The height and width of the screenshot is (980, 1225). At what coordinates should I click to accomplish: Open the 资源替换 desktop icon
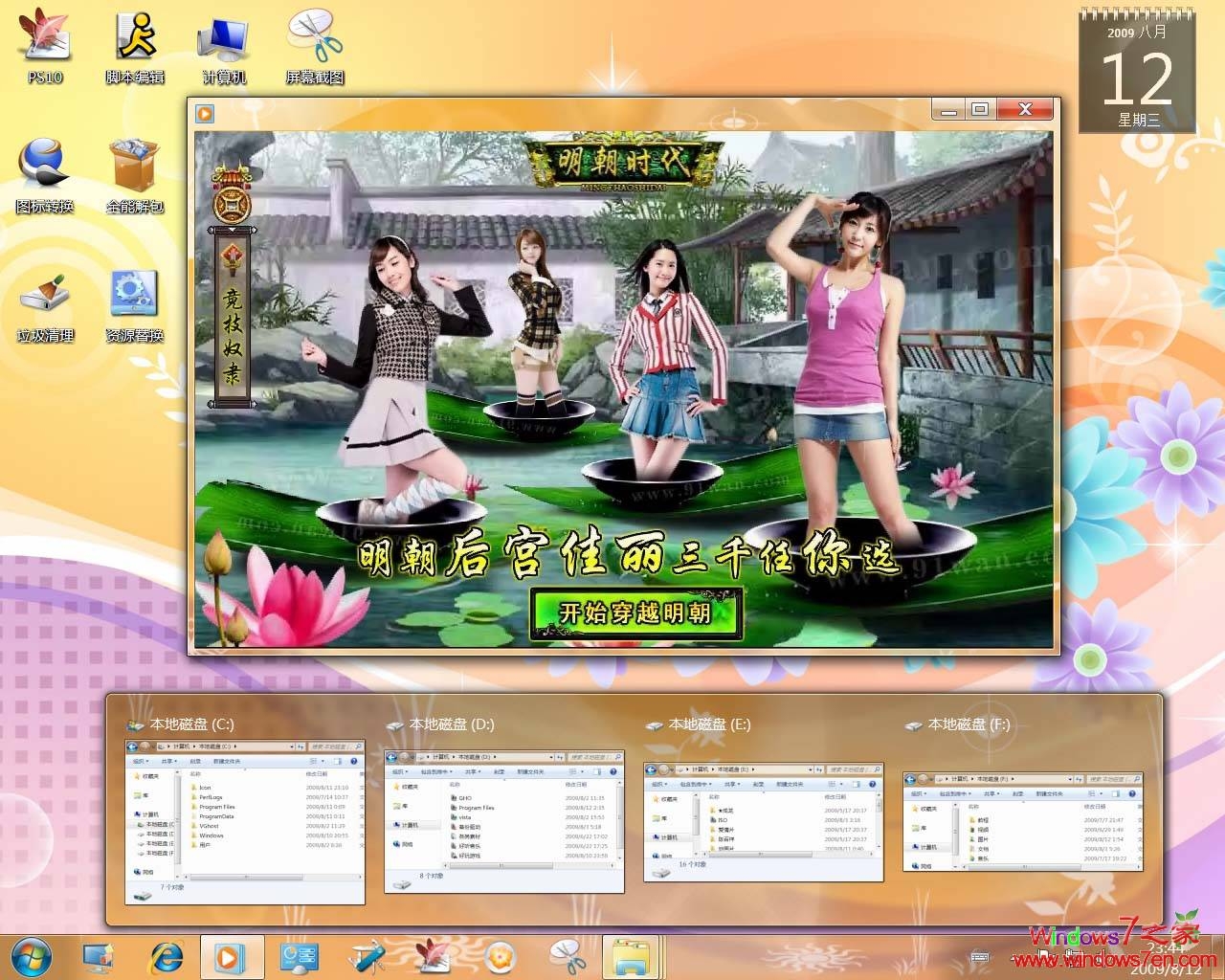pyautogui.click(x=135, y=304)
